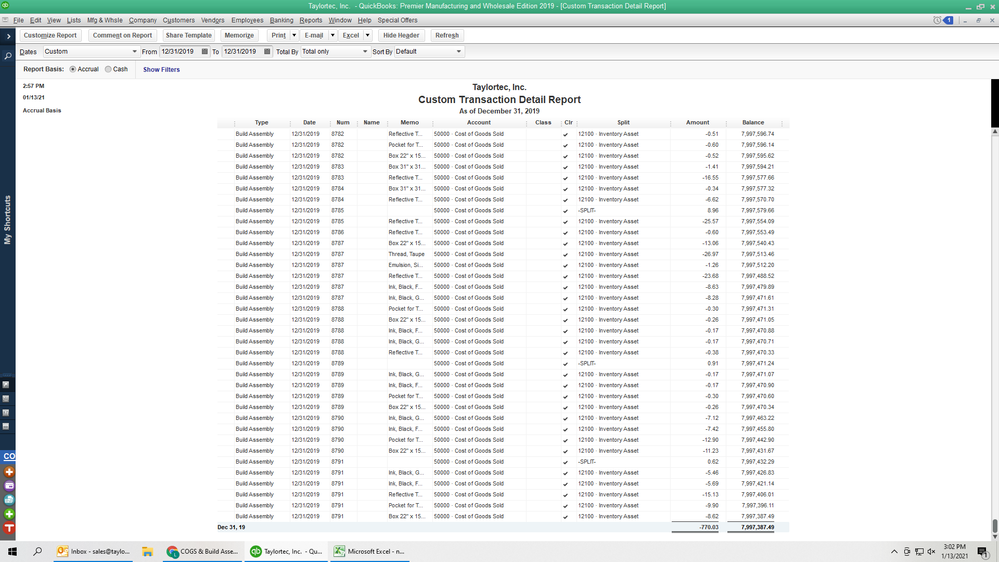
Task: Click the fourth gray sidebar panel icon
Action: 6,426
